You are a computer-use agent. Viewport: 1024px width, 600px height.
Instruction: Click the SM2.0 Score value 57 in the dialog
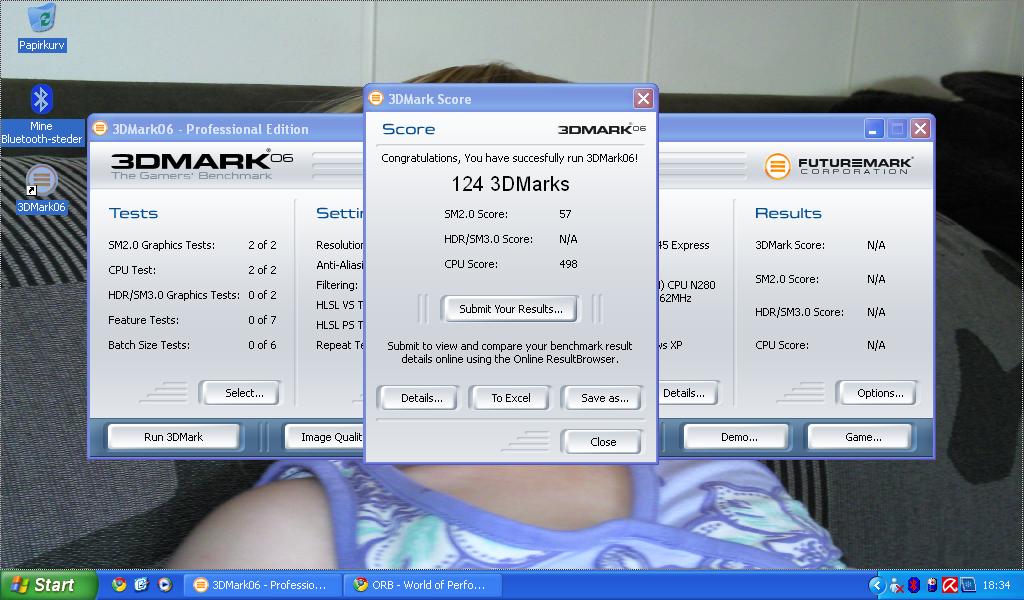[565, 214]
